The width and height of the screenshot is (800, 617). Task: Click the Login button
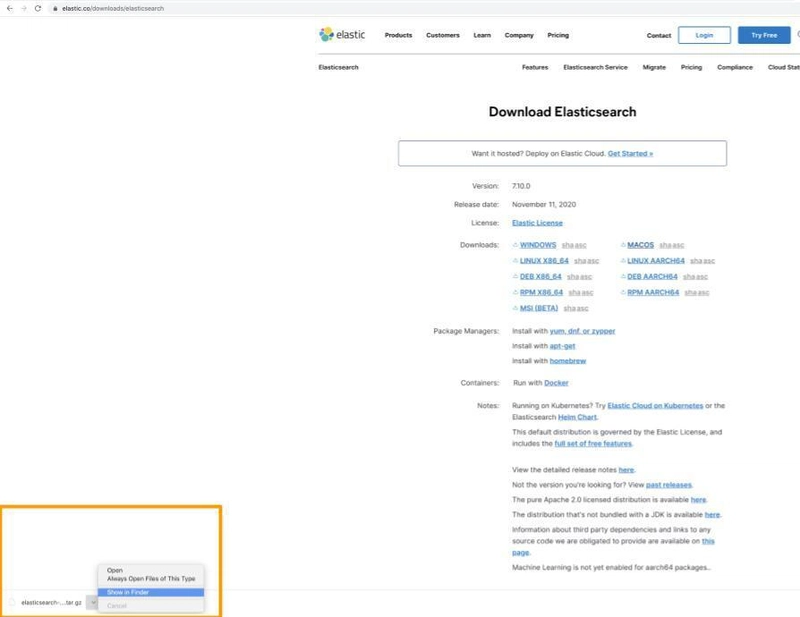coord(704,35)
